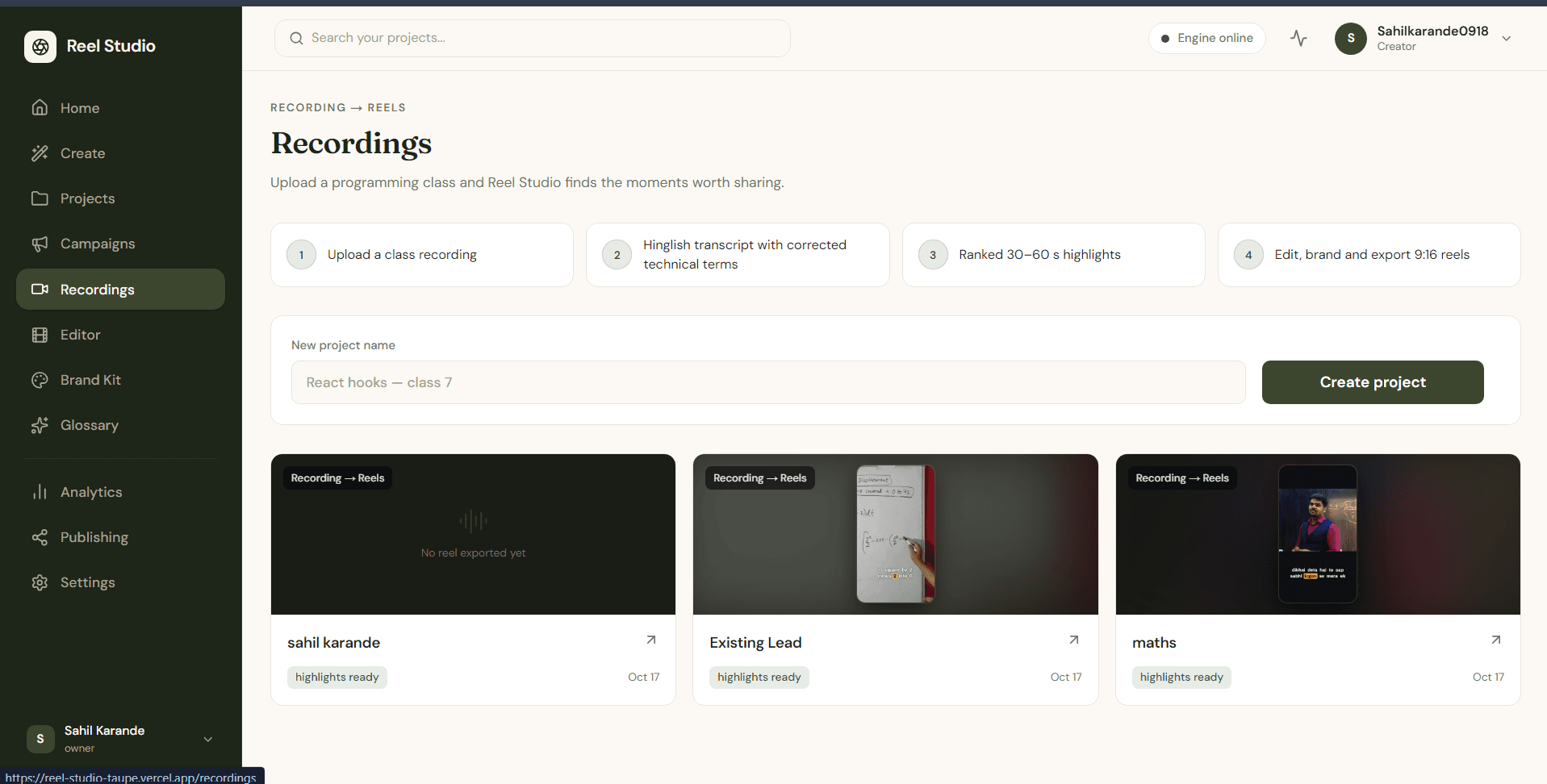Click the Home house icon

(40, 107)
